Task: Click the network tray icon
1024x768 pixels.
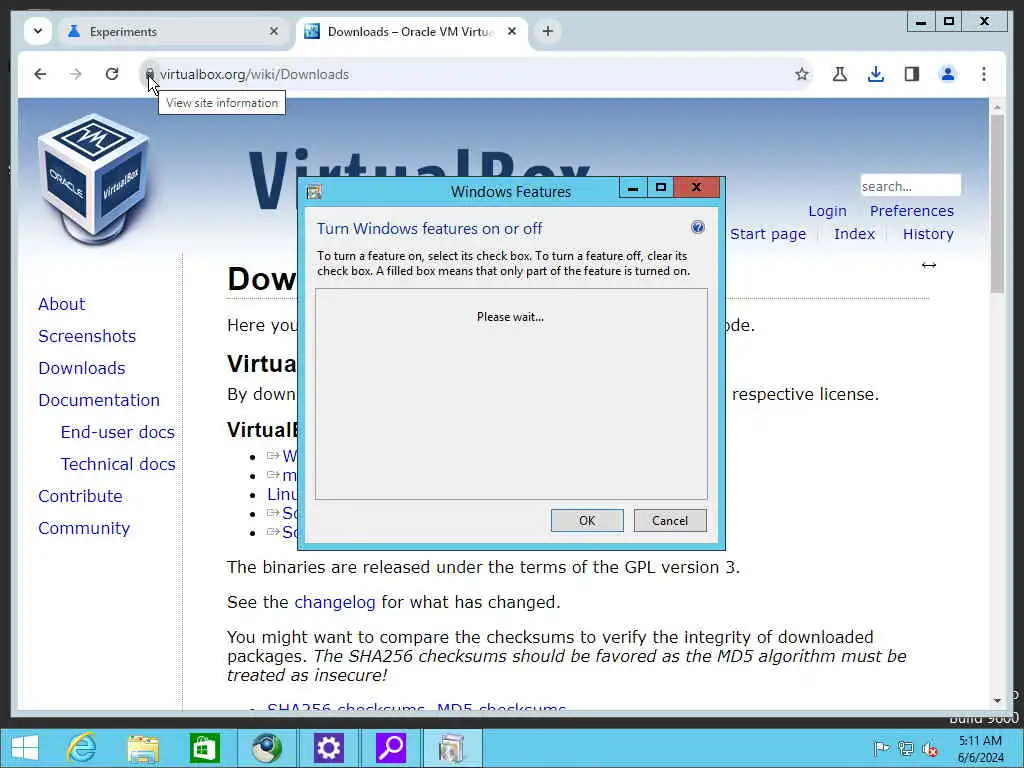Action: click(905, 748)
